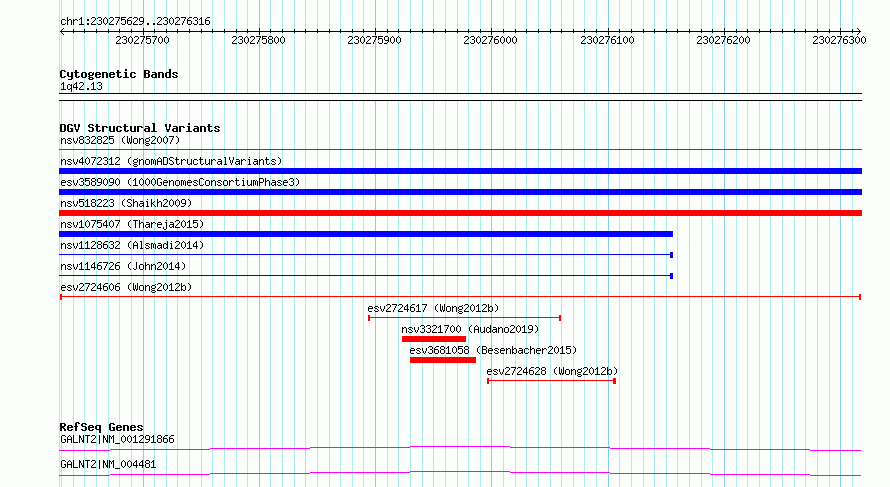890x487 pixels.
Task: Open esv3589090 (1000GenomesConsortiumPhase3) label
Action: click(x=180, y=182)
